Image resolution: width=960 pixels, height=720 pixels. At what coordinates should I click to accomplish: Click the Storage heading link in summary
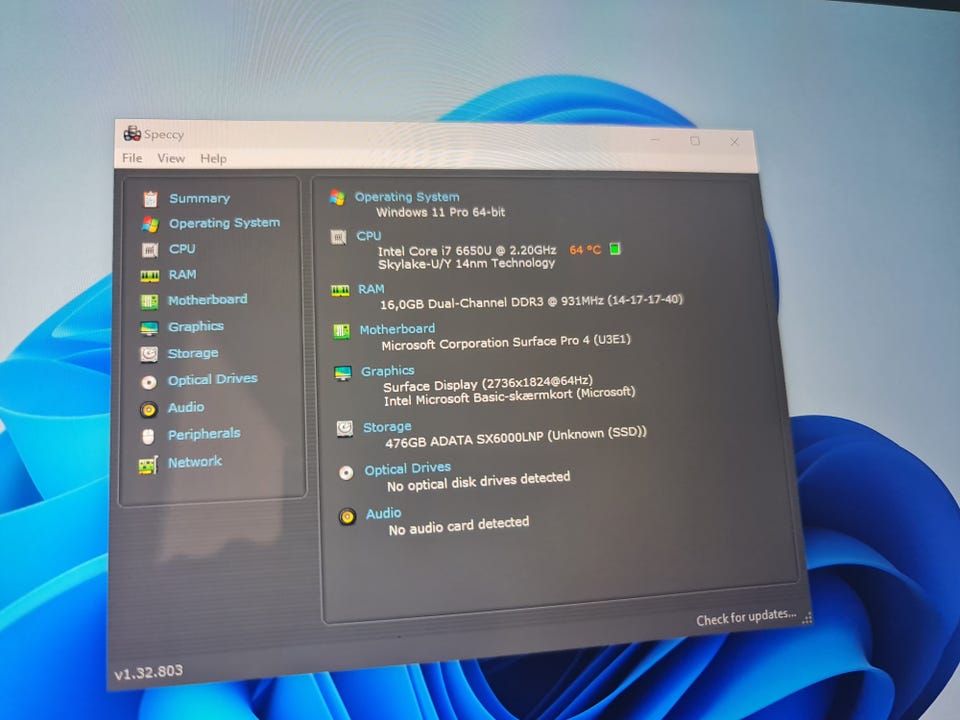(387, 427)
